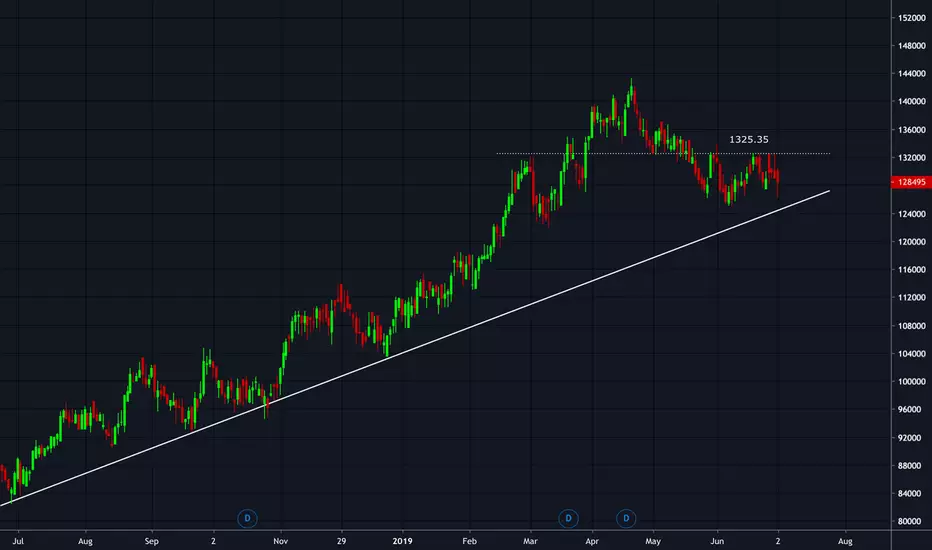Screen dimensions: 932x550
Task: Click the 116000 price axis label
Action: click(x=912, y=269)
